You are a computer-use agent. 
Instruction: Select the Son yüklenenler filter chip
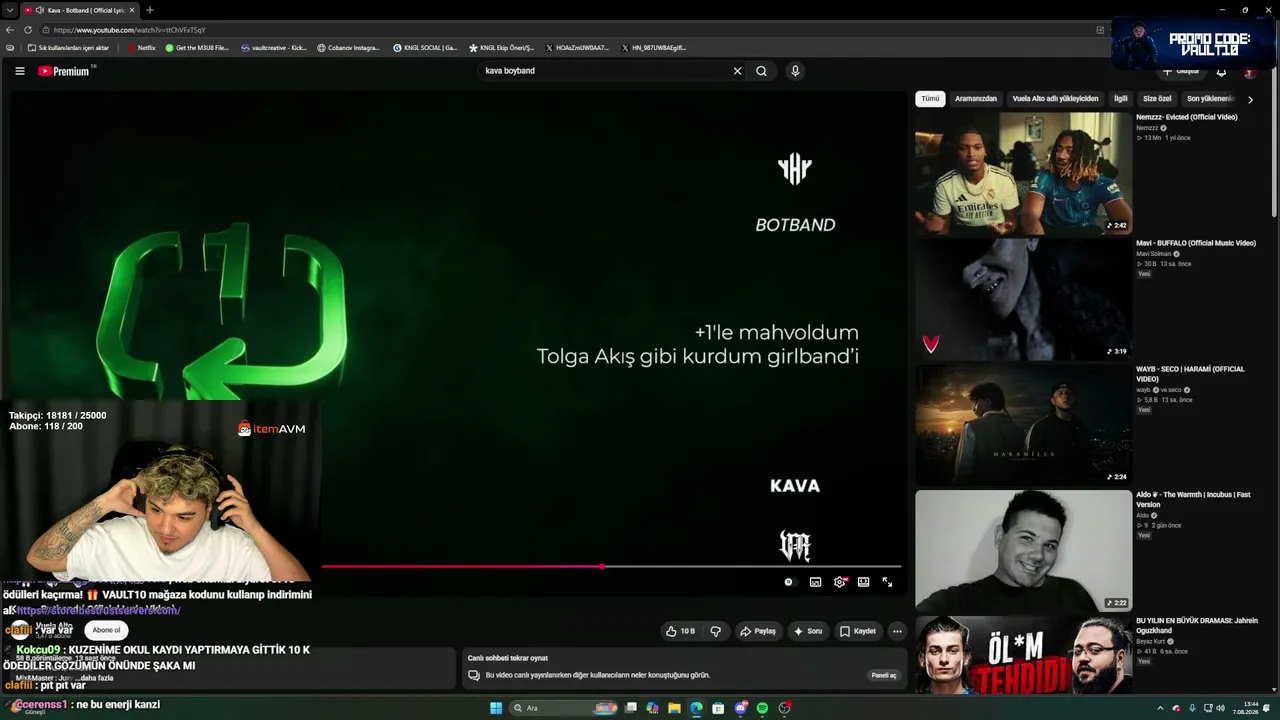(1210, 99)
